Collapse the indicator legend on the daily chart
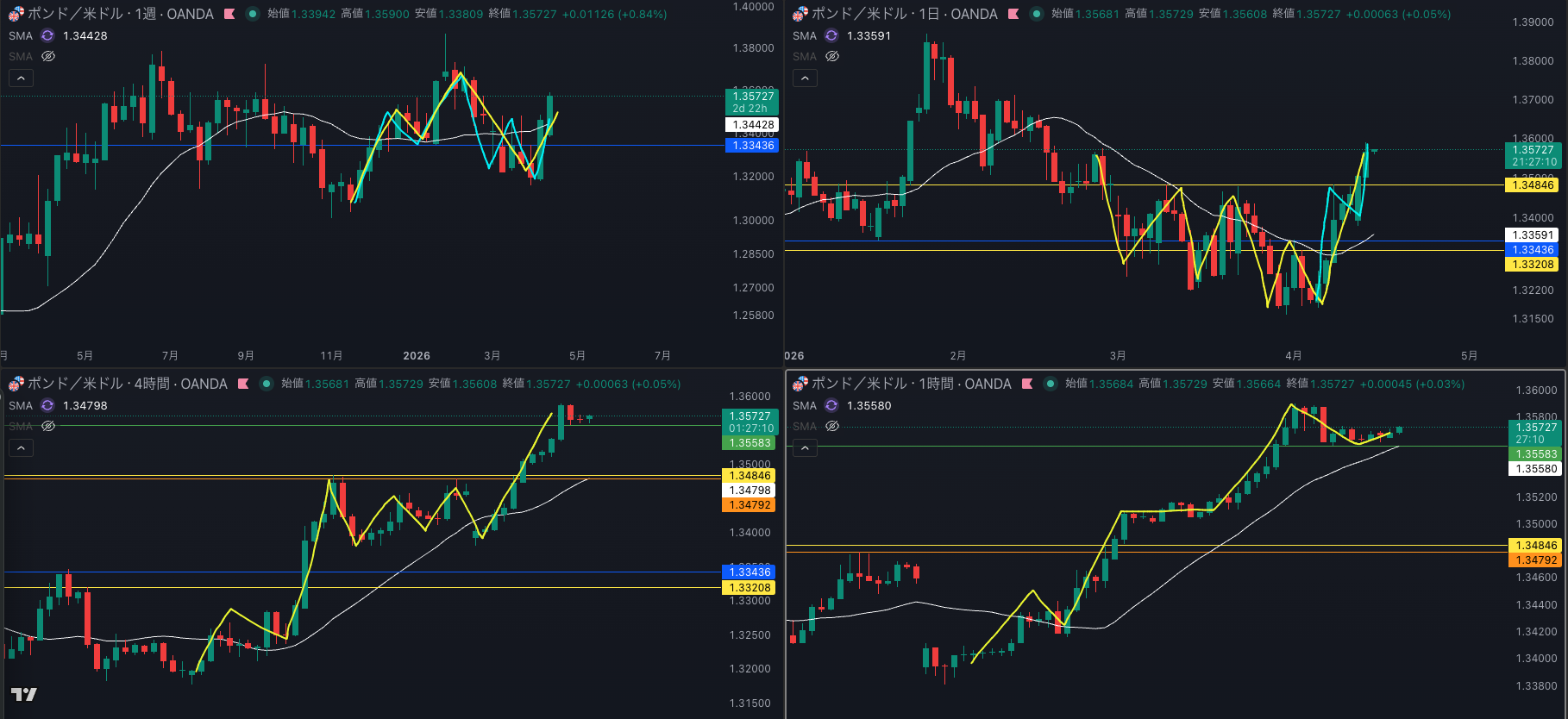Viewport: 1568px width, 719px height. point(805,78)
